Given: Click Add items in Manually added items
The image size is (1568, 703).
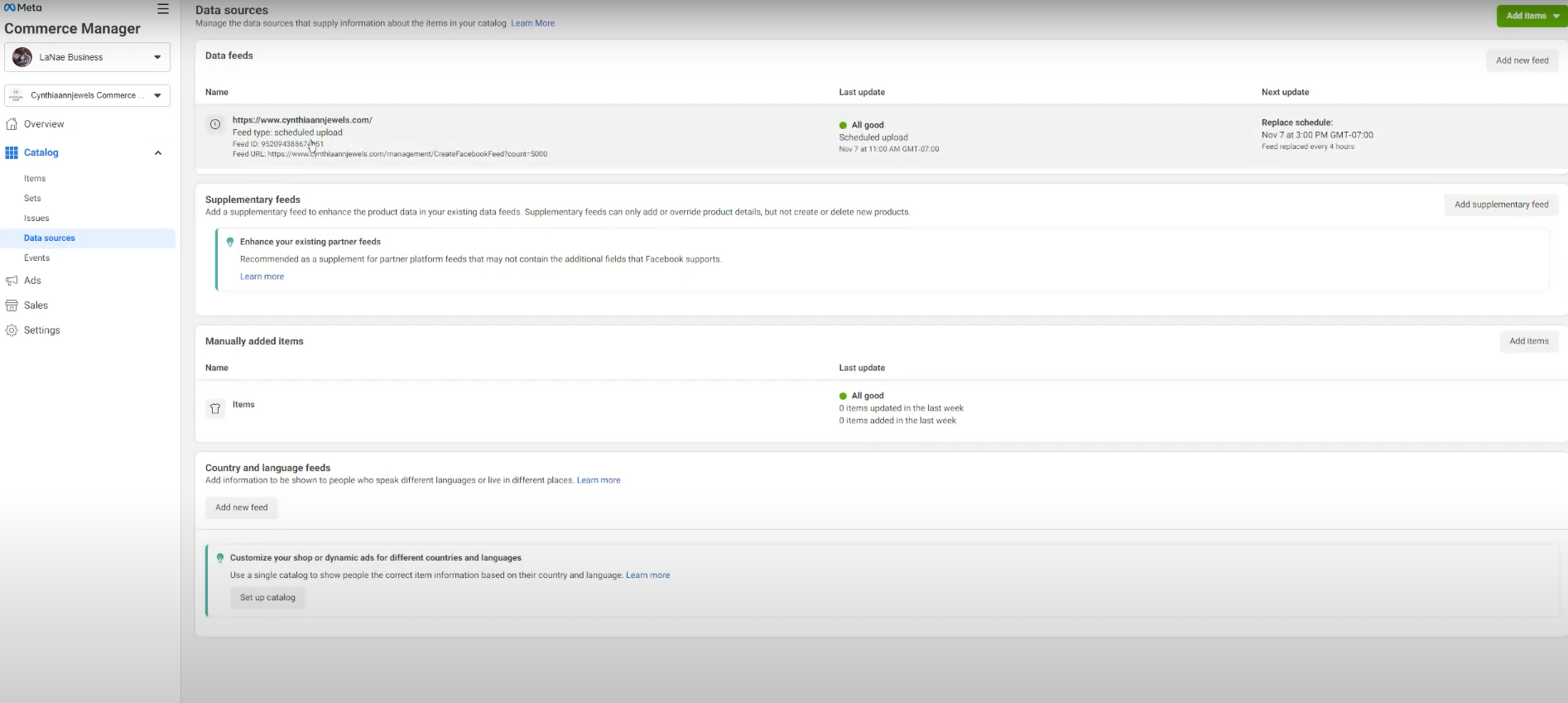Looking at the screenshot, I should [1528, 341].
